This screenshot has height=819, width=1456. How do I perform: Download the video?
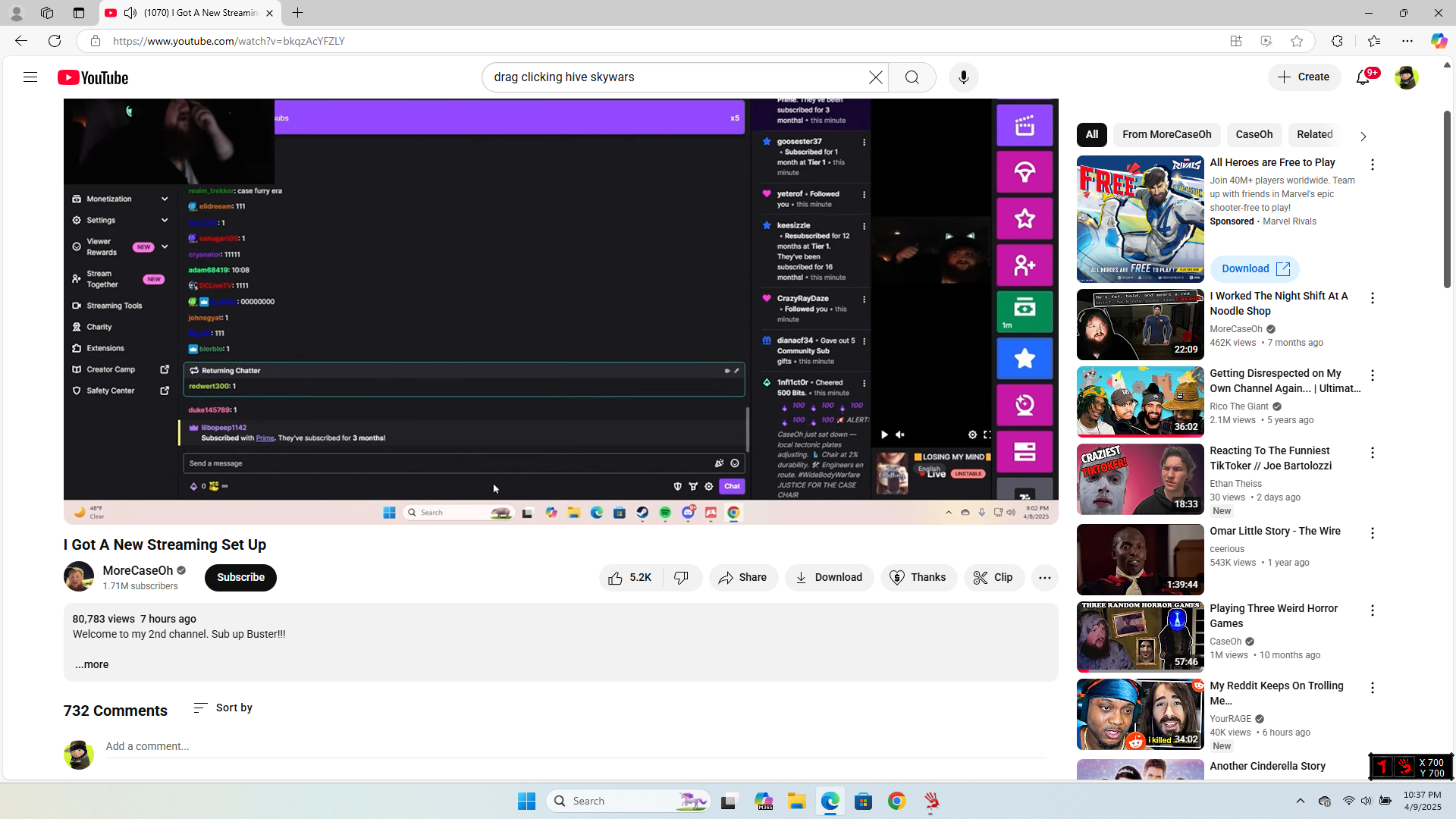829,578
